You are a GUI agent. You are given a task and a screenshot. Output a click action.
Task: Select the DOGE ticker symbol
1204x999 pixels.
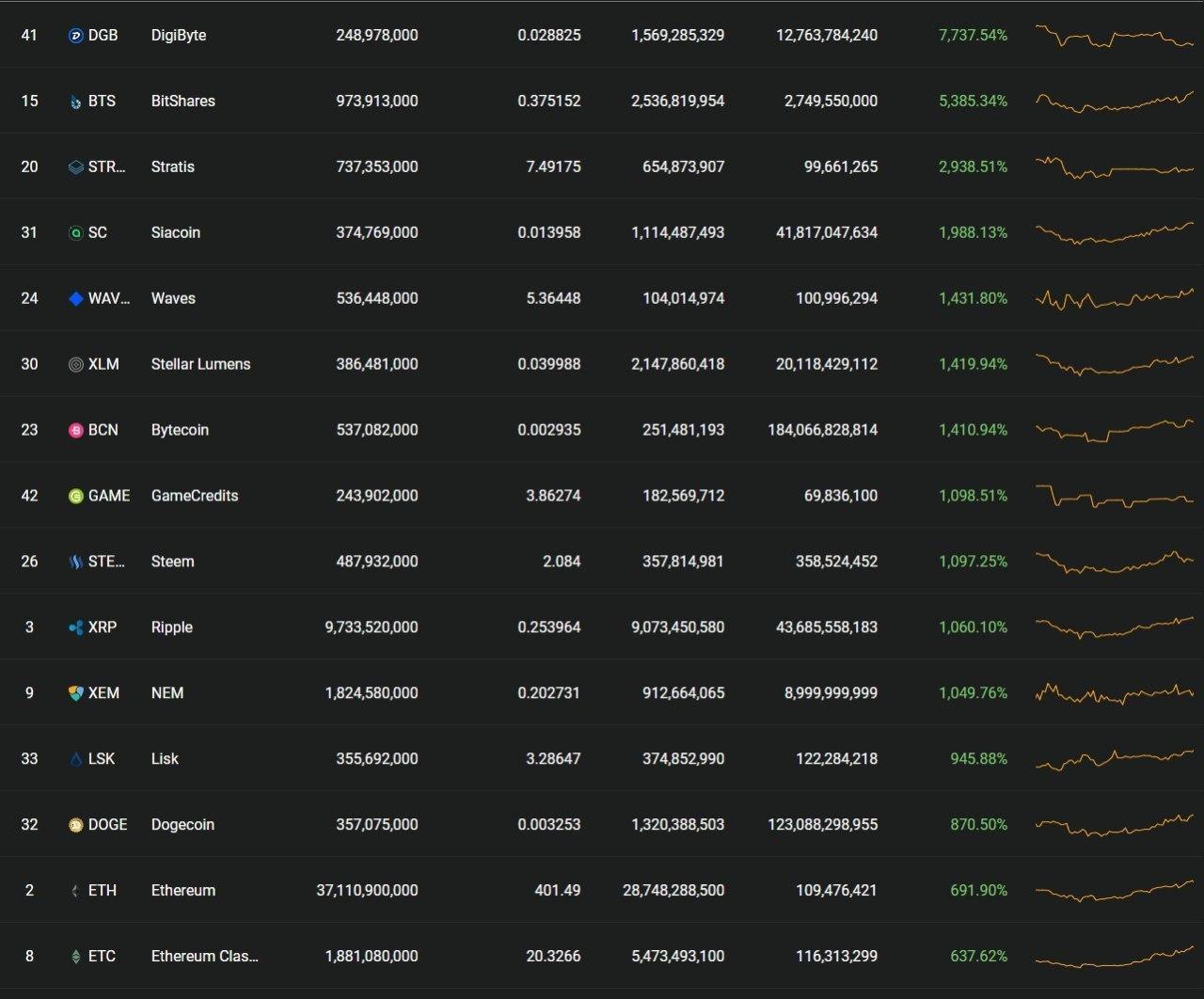pos(108,824)
